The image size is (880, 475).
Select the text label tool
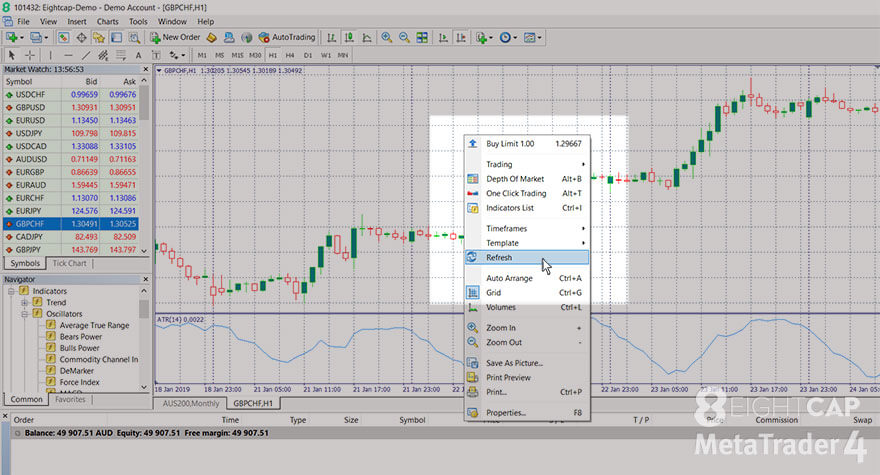156,55
